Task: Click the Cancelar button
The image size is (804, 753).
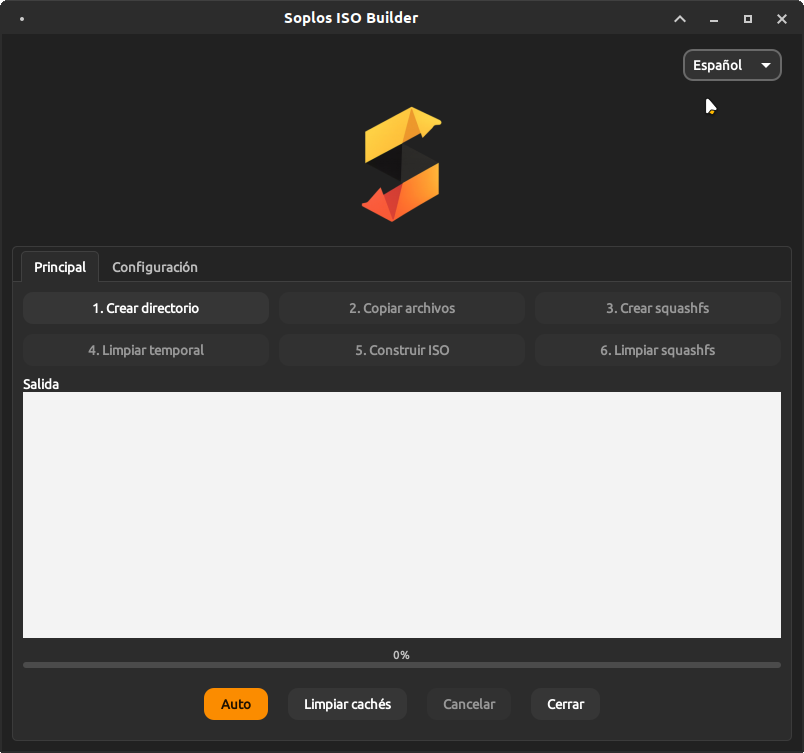Action: 469,704
